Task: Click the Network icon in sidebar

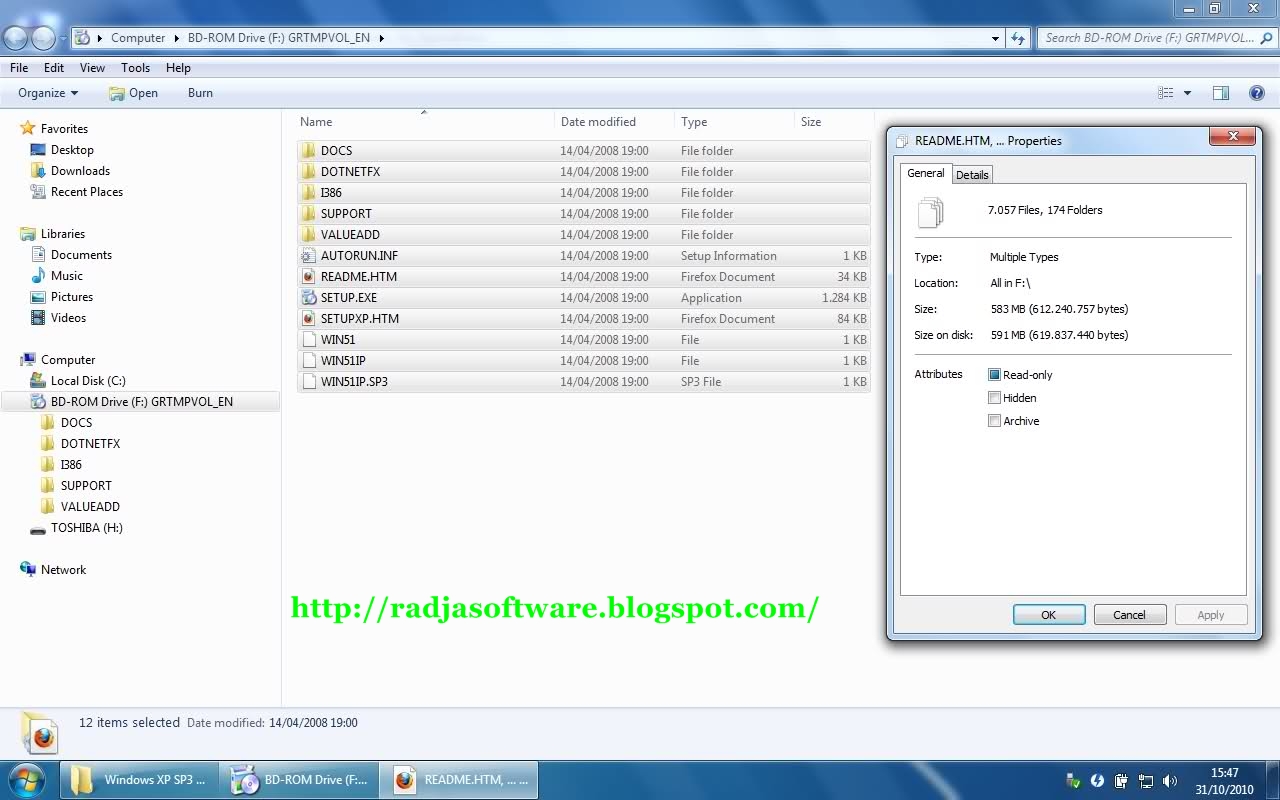Action: click(x=28, y=570)
